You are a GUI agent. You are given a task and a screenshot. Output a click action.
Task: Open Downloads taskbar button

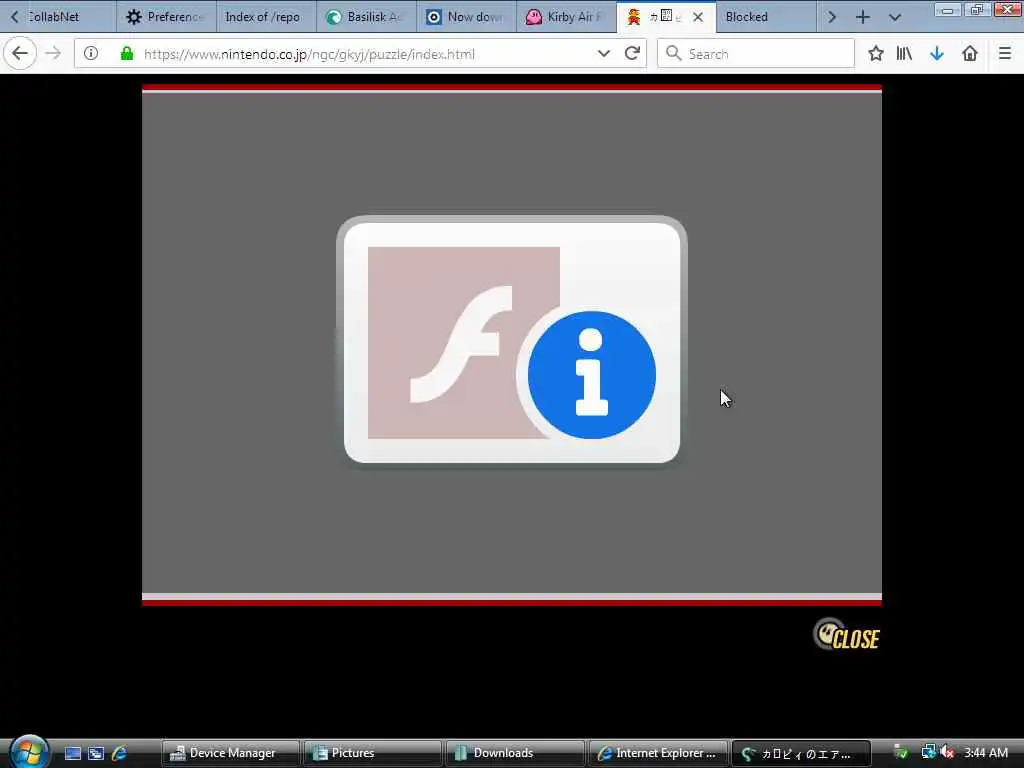(x=515, y=753)
